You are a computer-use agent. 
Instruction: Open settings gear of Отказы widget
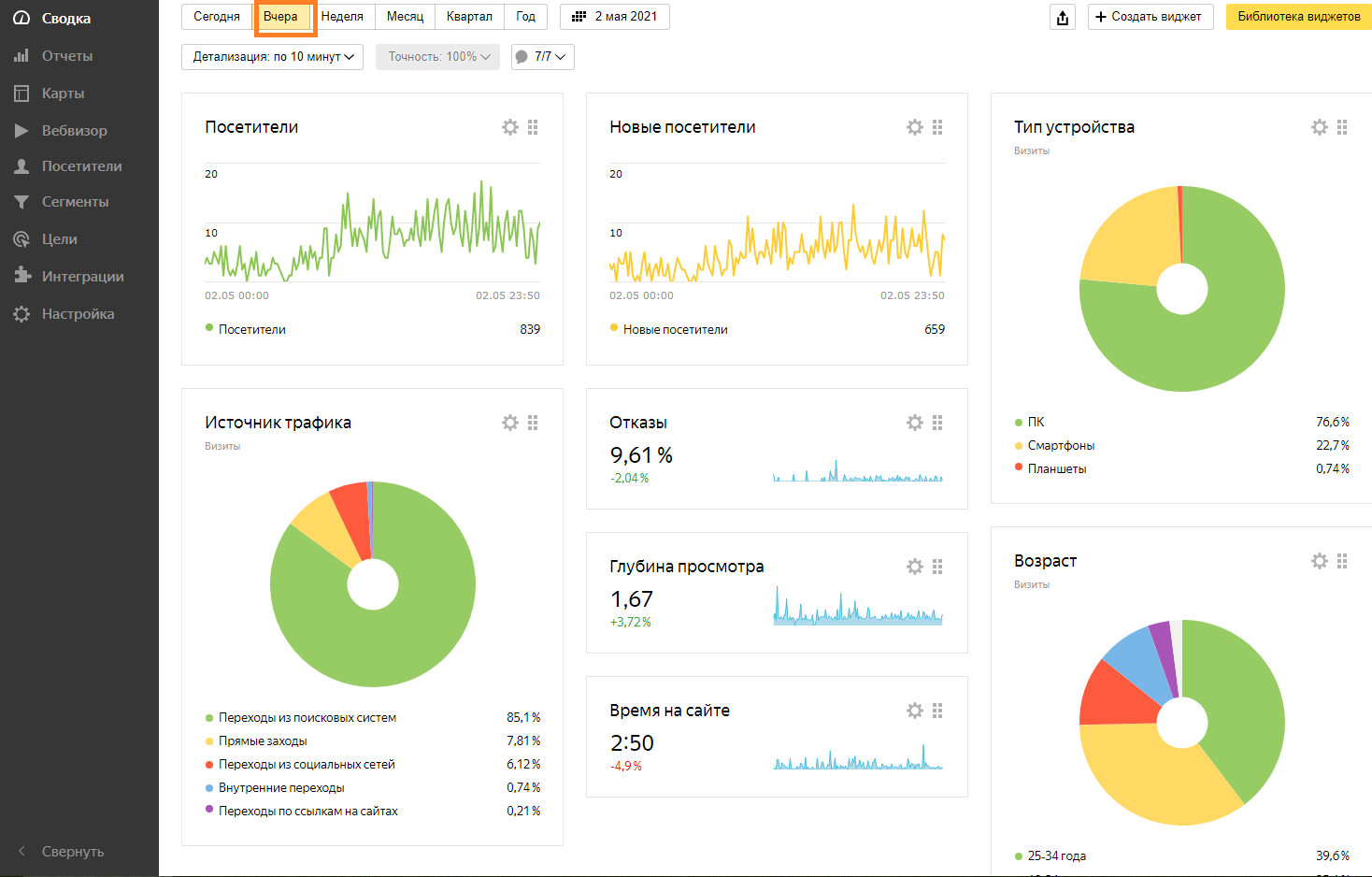pos(914,423)
